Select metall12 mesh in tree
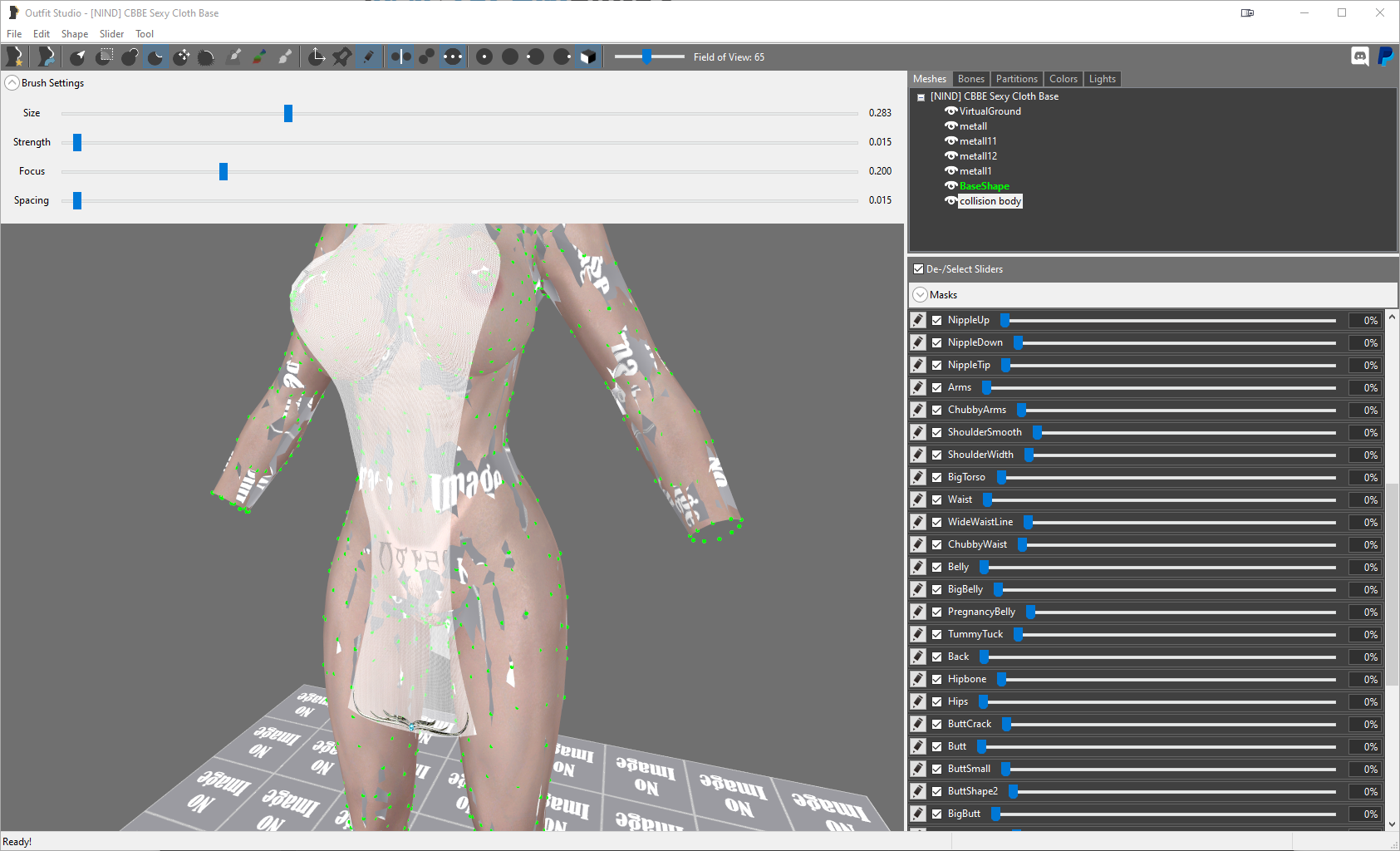Image resolution: width=1400 pixels, height=851 pixels. (978, 156)
